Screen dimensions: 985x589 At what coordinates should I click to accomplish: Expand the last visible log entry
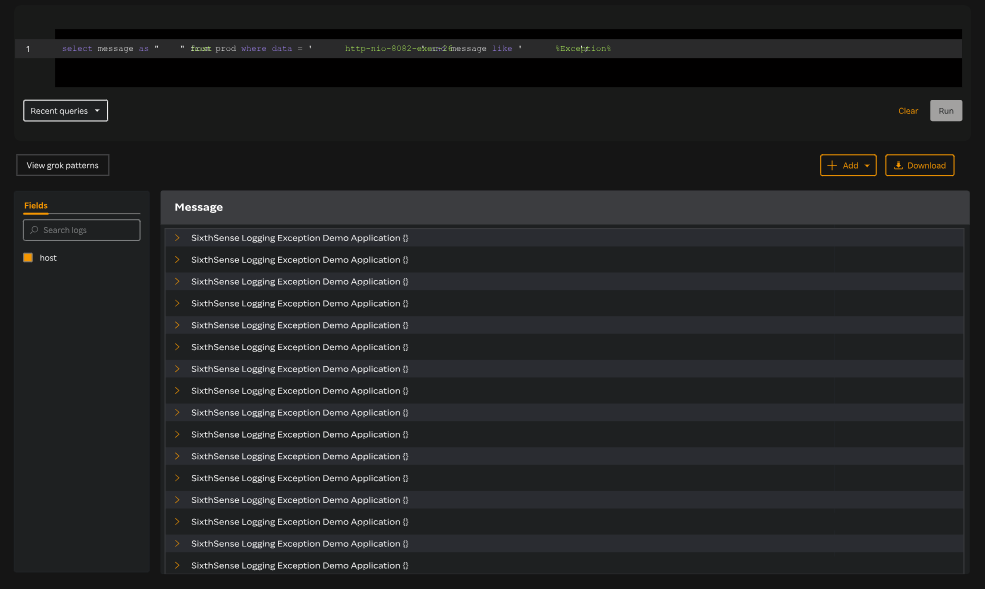tap(178, 565)
